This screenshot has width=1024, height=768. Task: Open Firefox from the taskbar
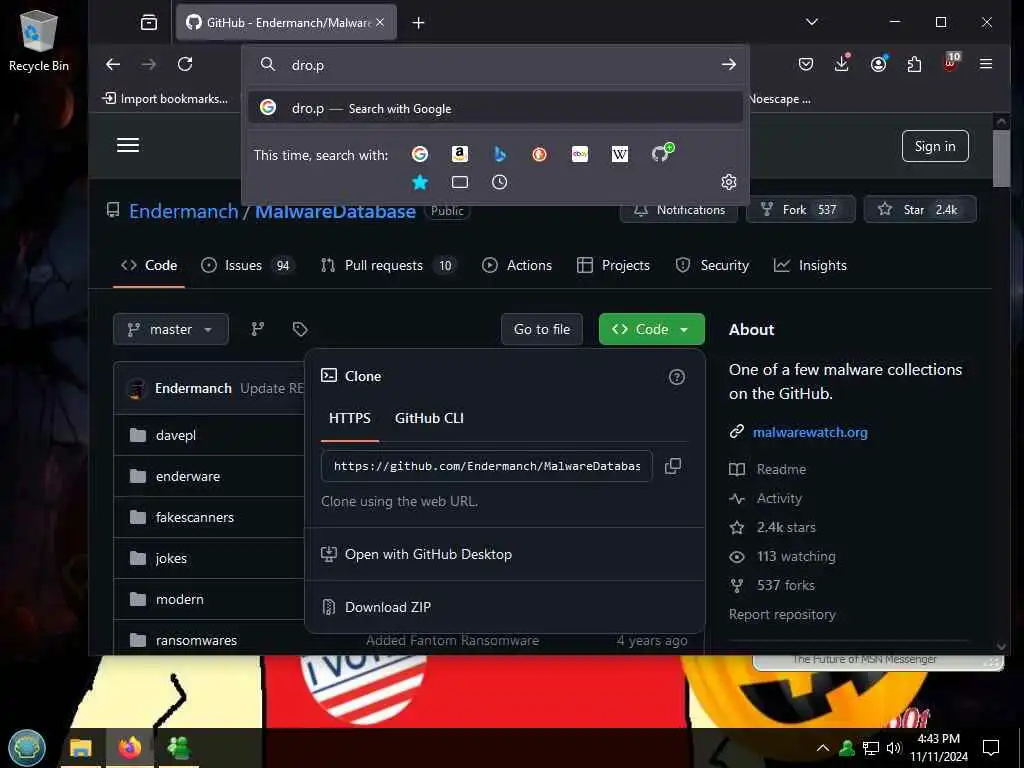click(129, 748)
